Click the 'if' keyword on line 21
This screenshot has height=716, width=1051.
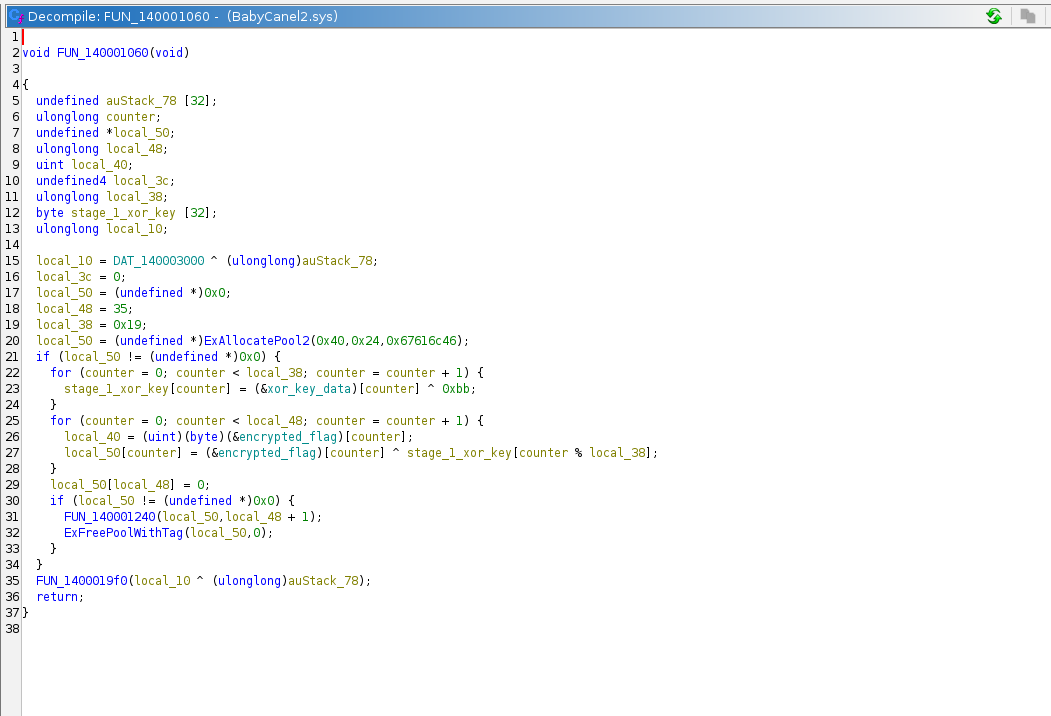(x=43, y=357)
